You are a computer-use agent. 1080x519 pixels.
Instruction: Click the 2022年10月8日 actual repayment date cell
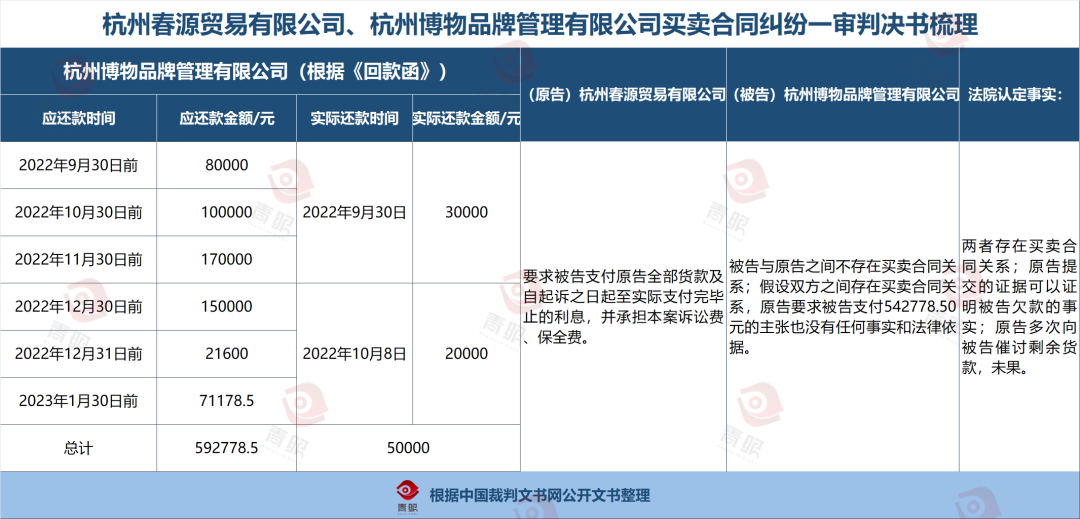(x=354, y=353)
